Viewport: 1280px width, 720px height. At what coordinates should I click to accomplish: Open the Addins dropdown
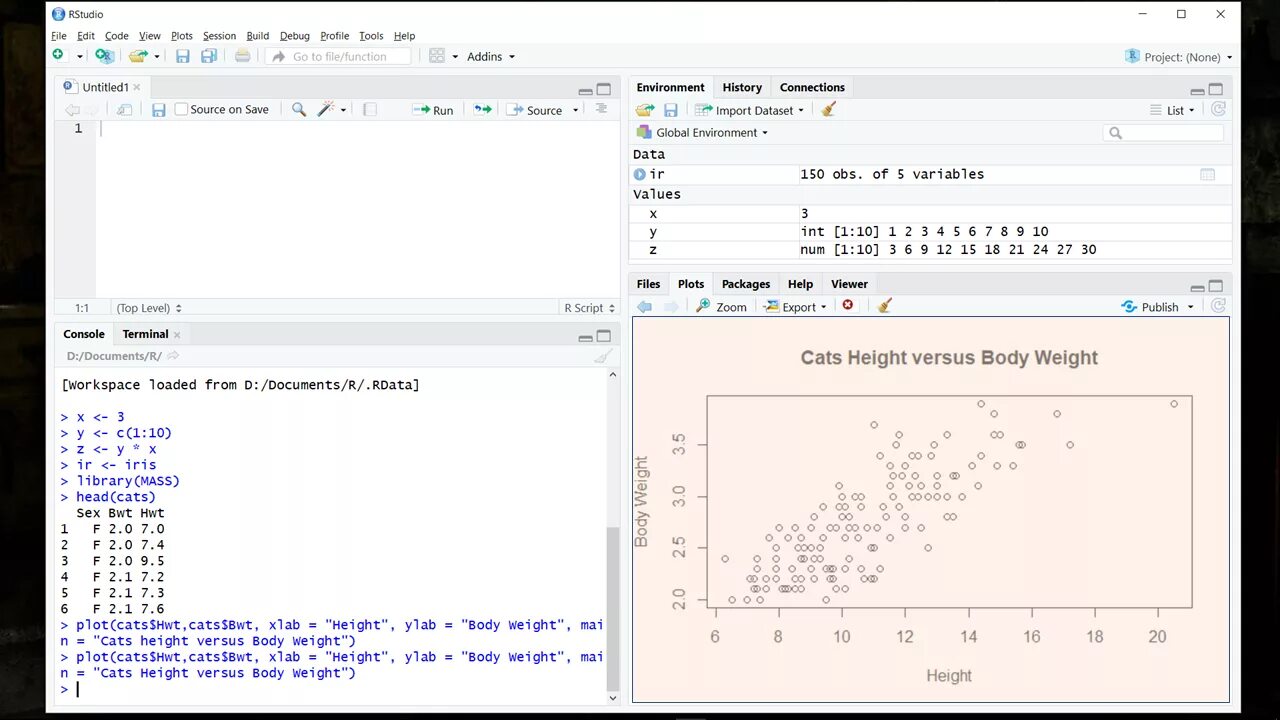coord(490,57)
